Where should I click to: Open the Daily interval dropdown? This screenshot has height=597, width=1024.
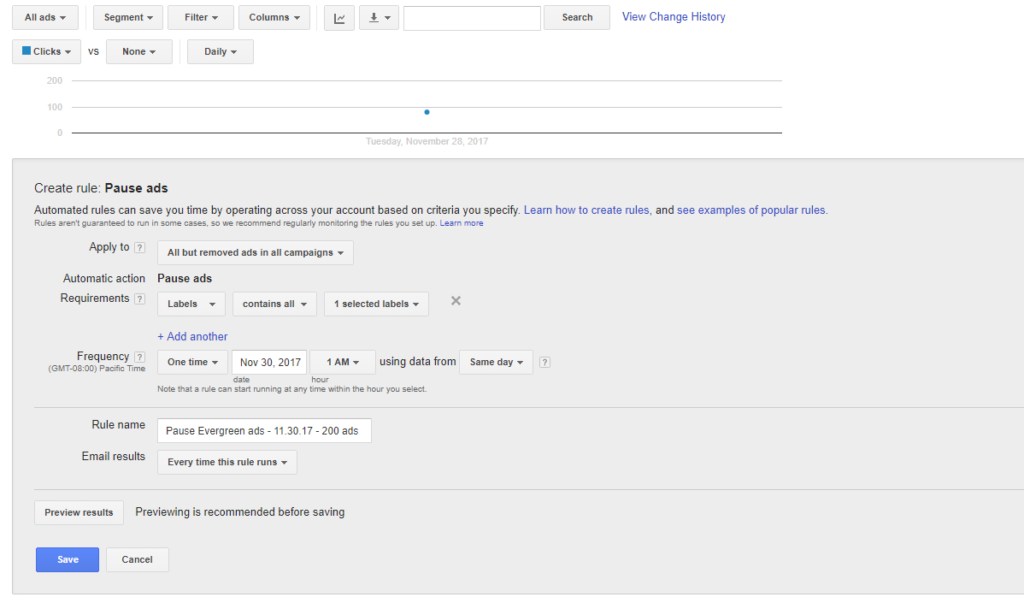(x=220, y=52)
